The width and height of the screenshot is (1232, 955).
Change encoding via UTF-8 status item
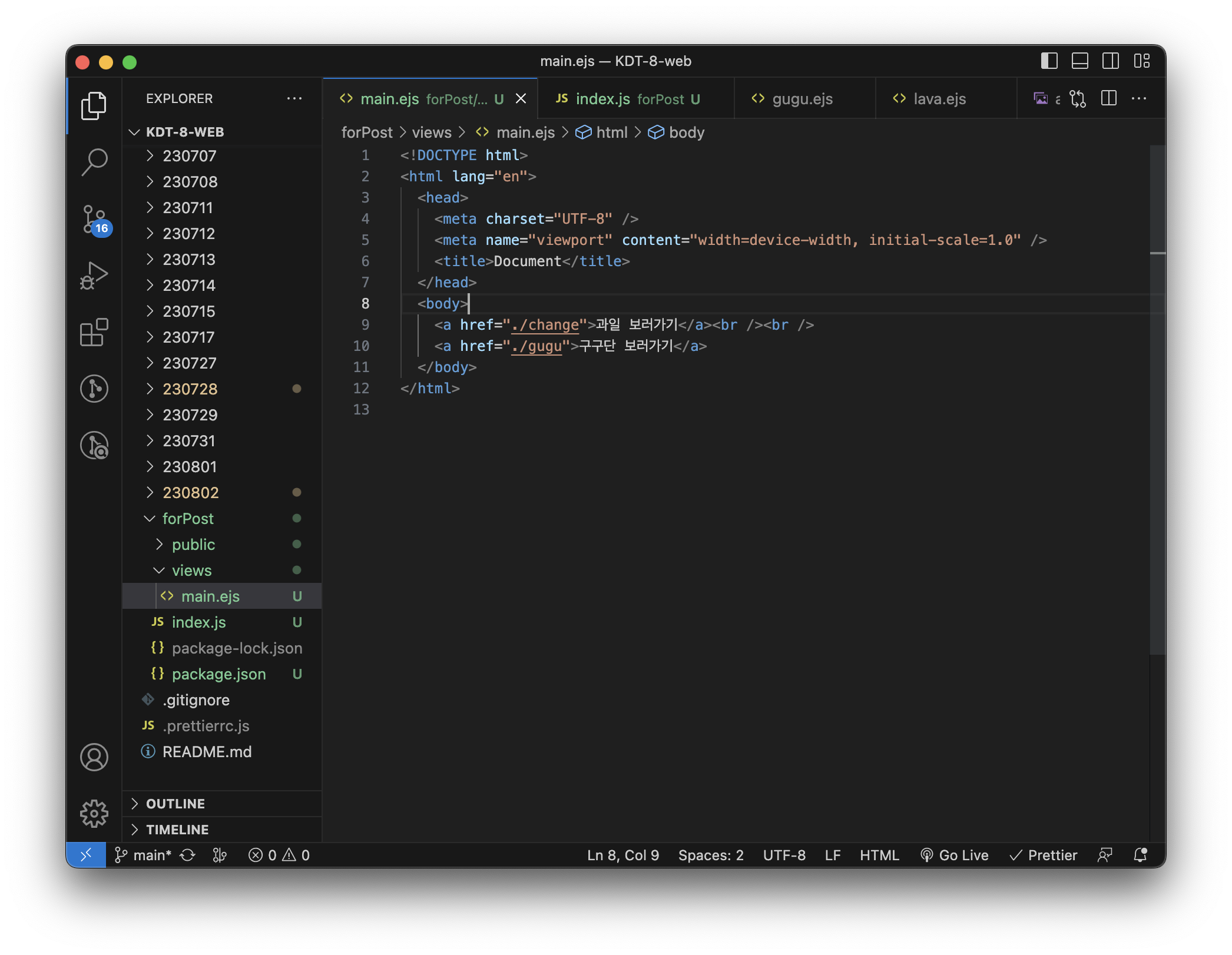point(784,855)
